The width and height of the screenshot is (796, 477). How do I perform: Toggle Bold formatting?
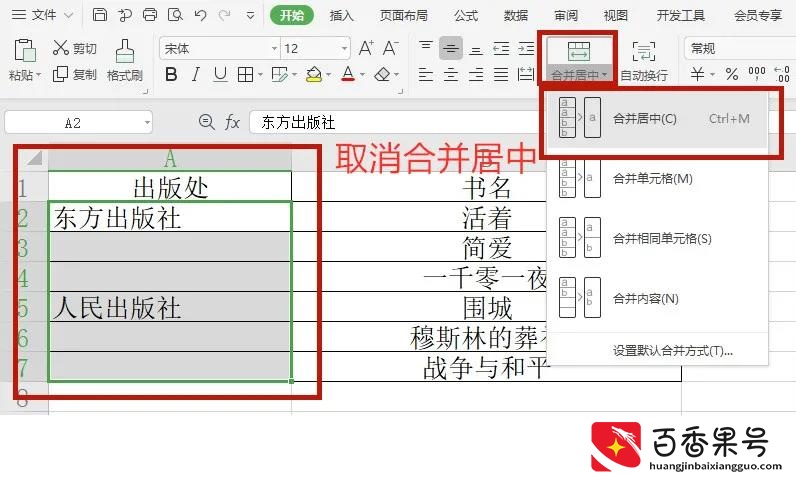click(x=171, y=75)
